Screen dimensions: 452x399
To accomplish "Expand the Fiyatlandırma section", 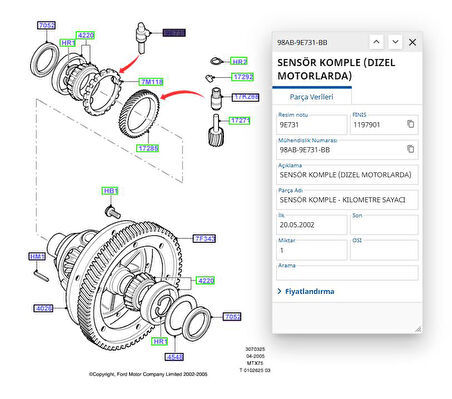I will pyautogui.click(x=306, y=291).
